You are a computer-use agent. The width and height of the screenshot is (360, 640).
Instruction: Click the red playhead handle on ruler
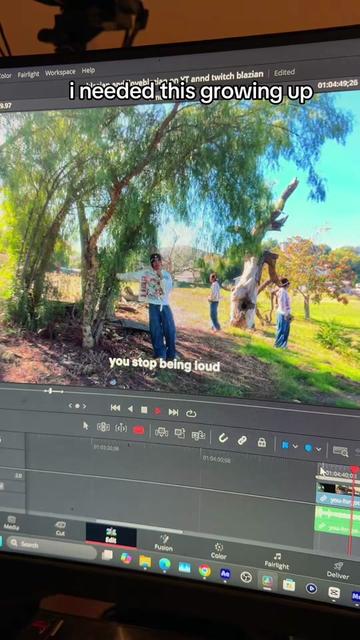coord(355,470)
